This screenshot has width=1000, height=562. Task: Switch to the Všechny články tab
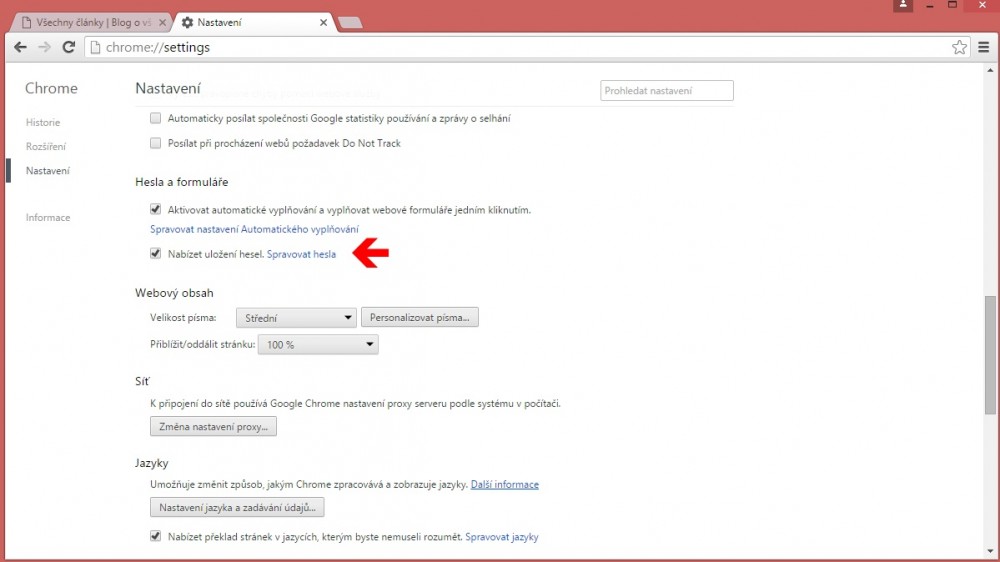coord(88,22)
